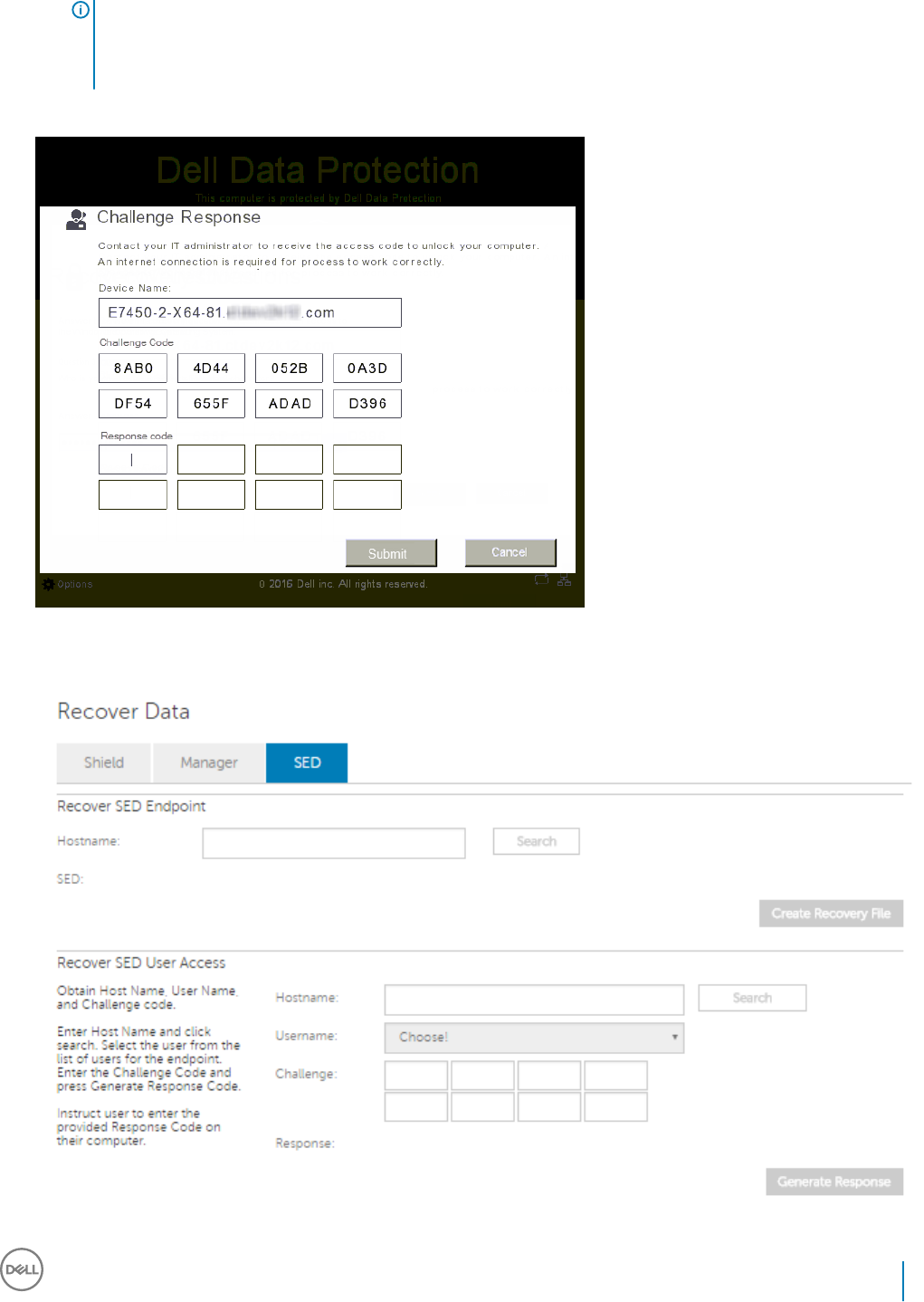Click Search beside Recover SED Endpoint hostname
This screenshot has width=924, height=1302.
click(536, 841)
